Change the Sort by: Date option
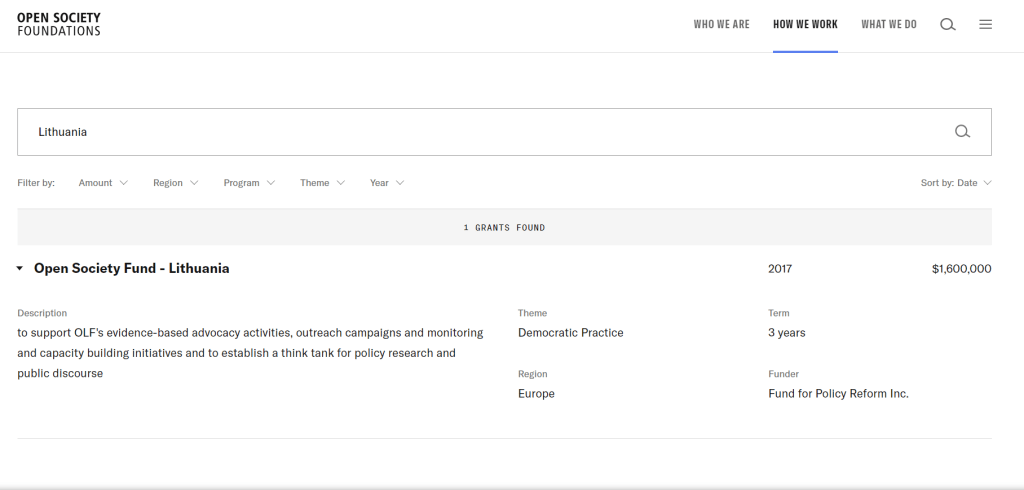This screenshot has height=490, width=1024. click(955, 183)
